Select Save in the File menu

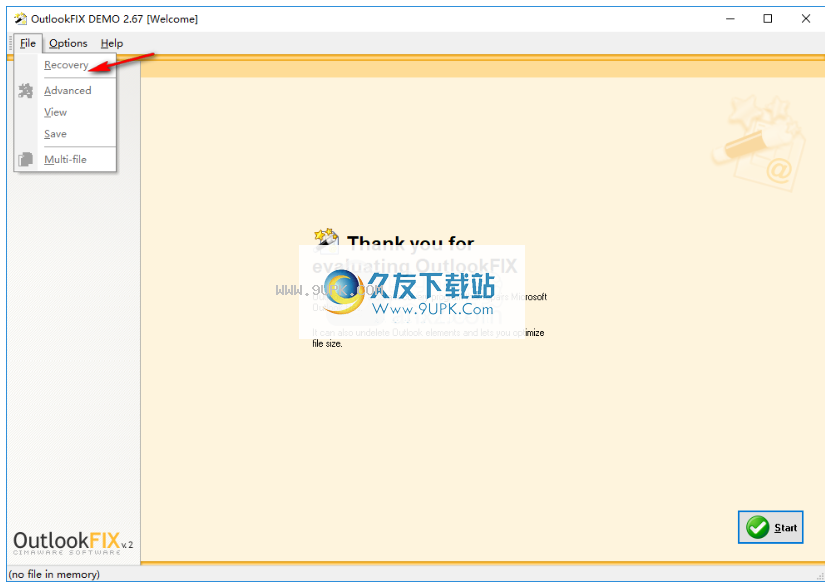55,134
